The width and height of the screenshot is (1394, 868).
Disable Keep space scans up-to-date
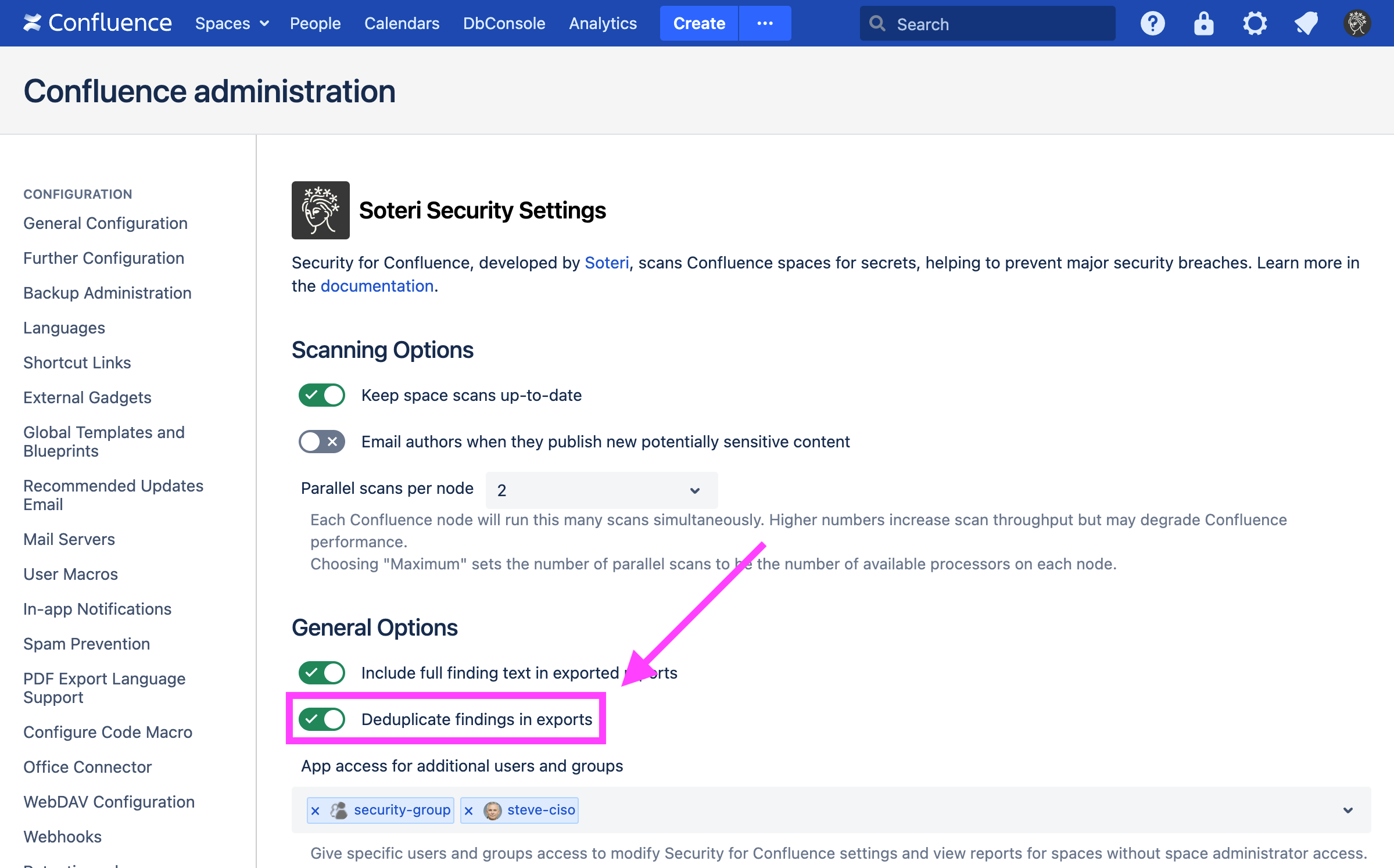click(x=321, y=394)
